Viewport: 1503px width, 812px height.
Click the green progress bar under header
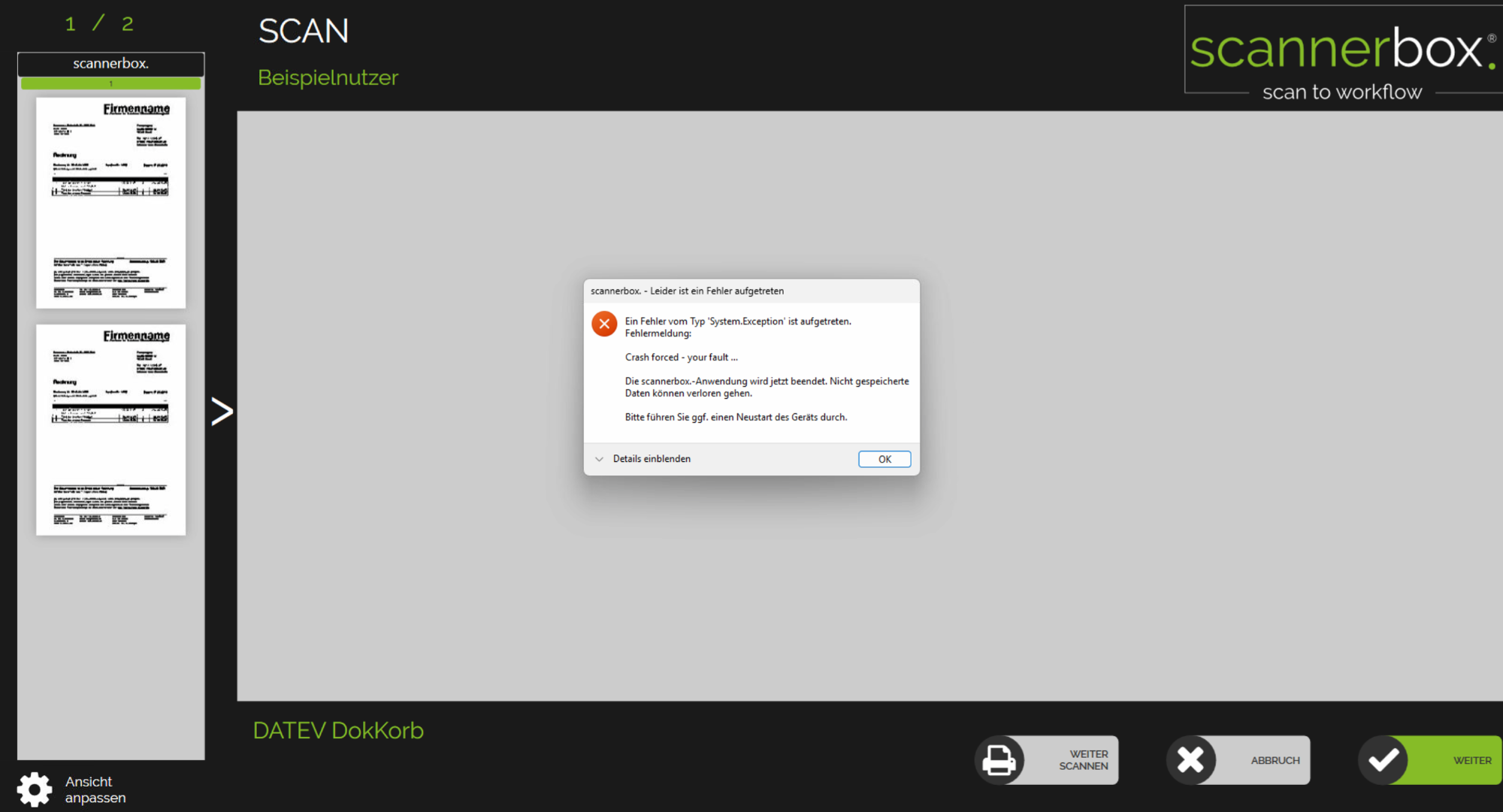[x=111, y=83]
